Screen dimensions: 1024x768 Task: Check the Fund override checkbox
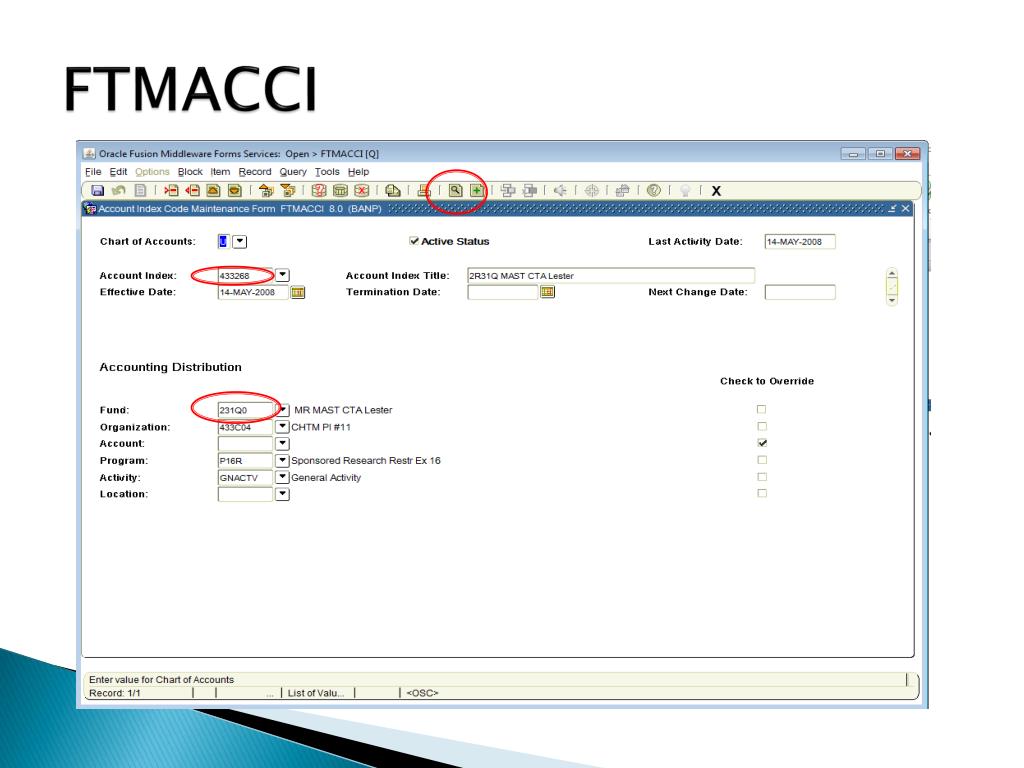point(761,409)
